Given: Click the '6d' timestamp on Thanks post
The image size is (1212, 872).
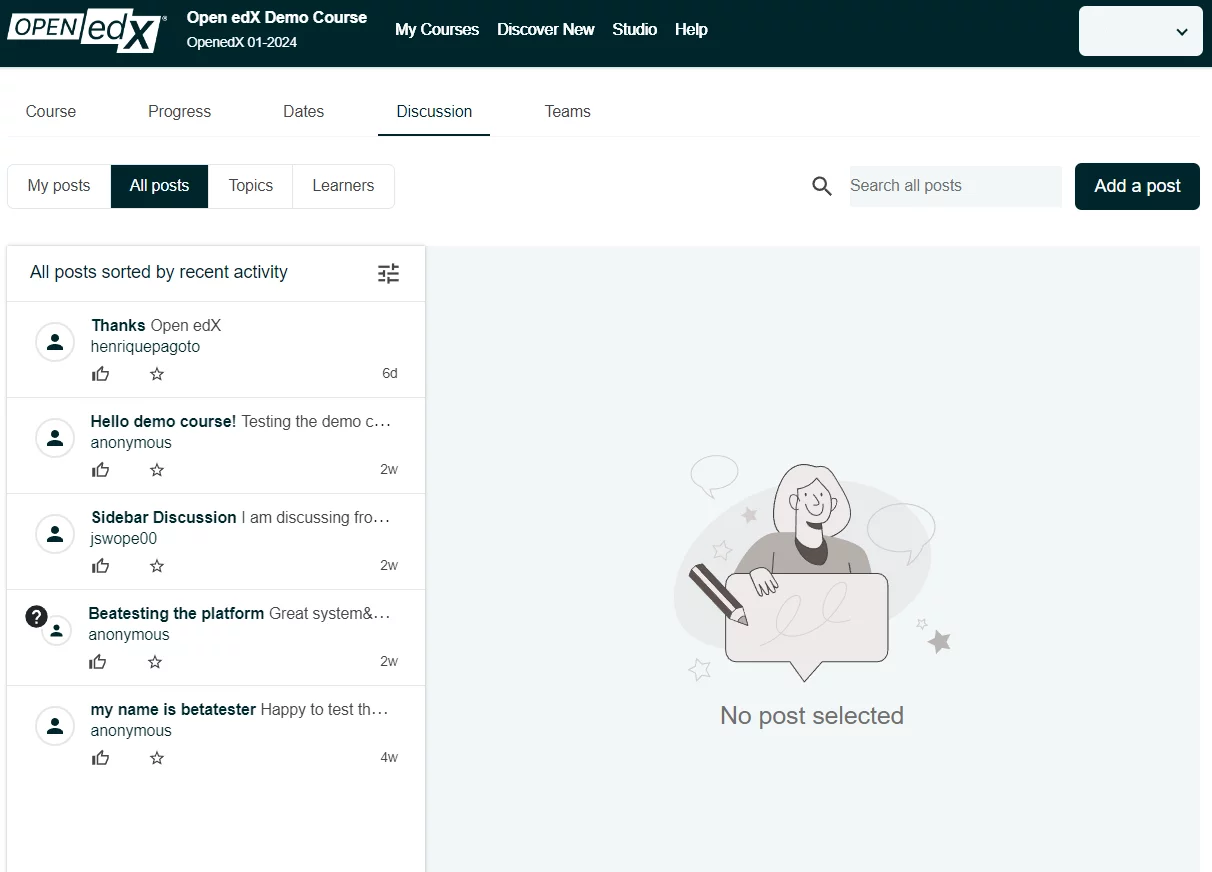Looking at the screenshot, I should click(390, 374).
